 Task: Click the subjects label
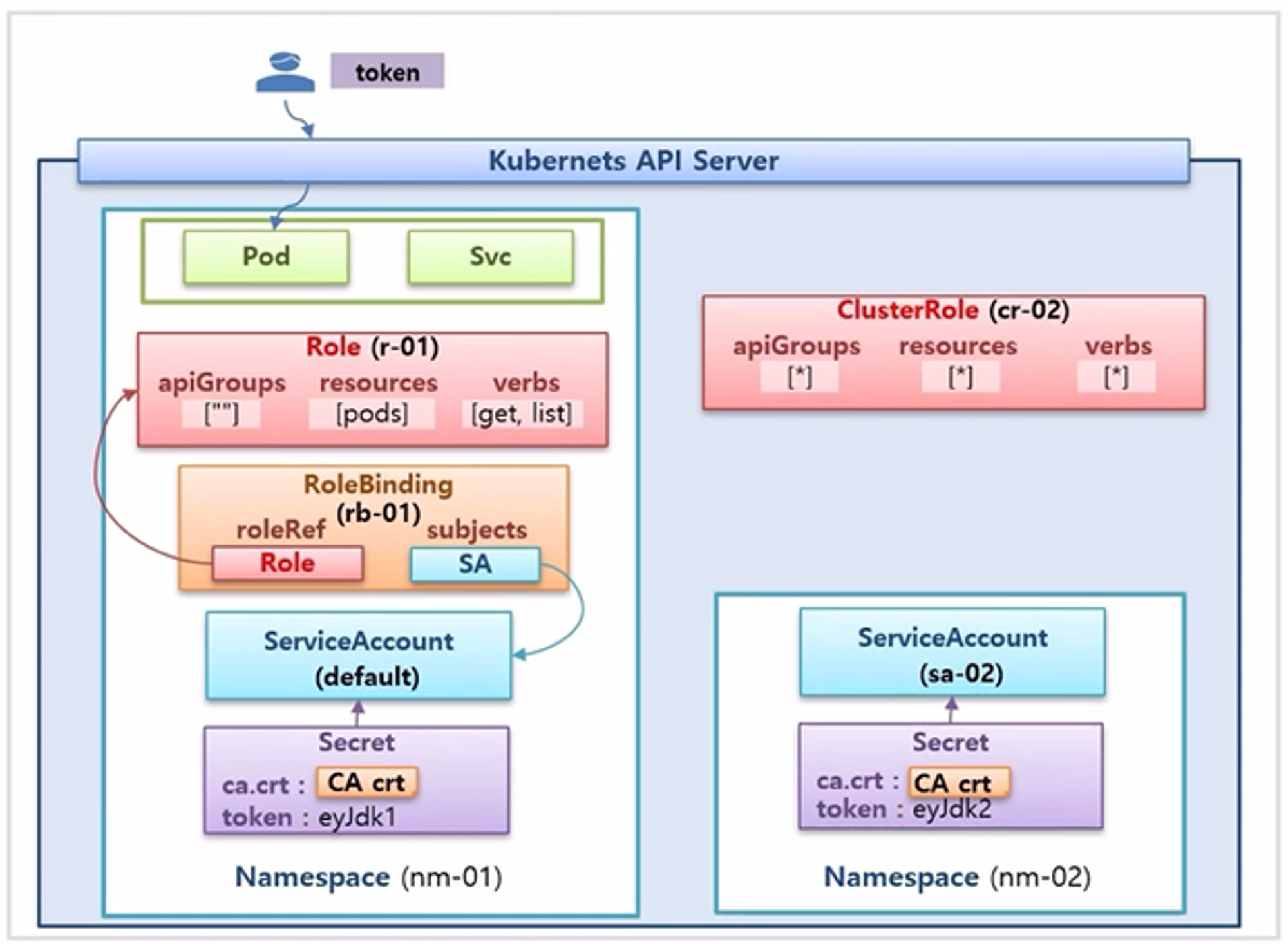click(477, 530)
